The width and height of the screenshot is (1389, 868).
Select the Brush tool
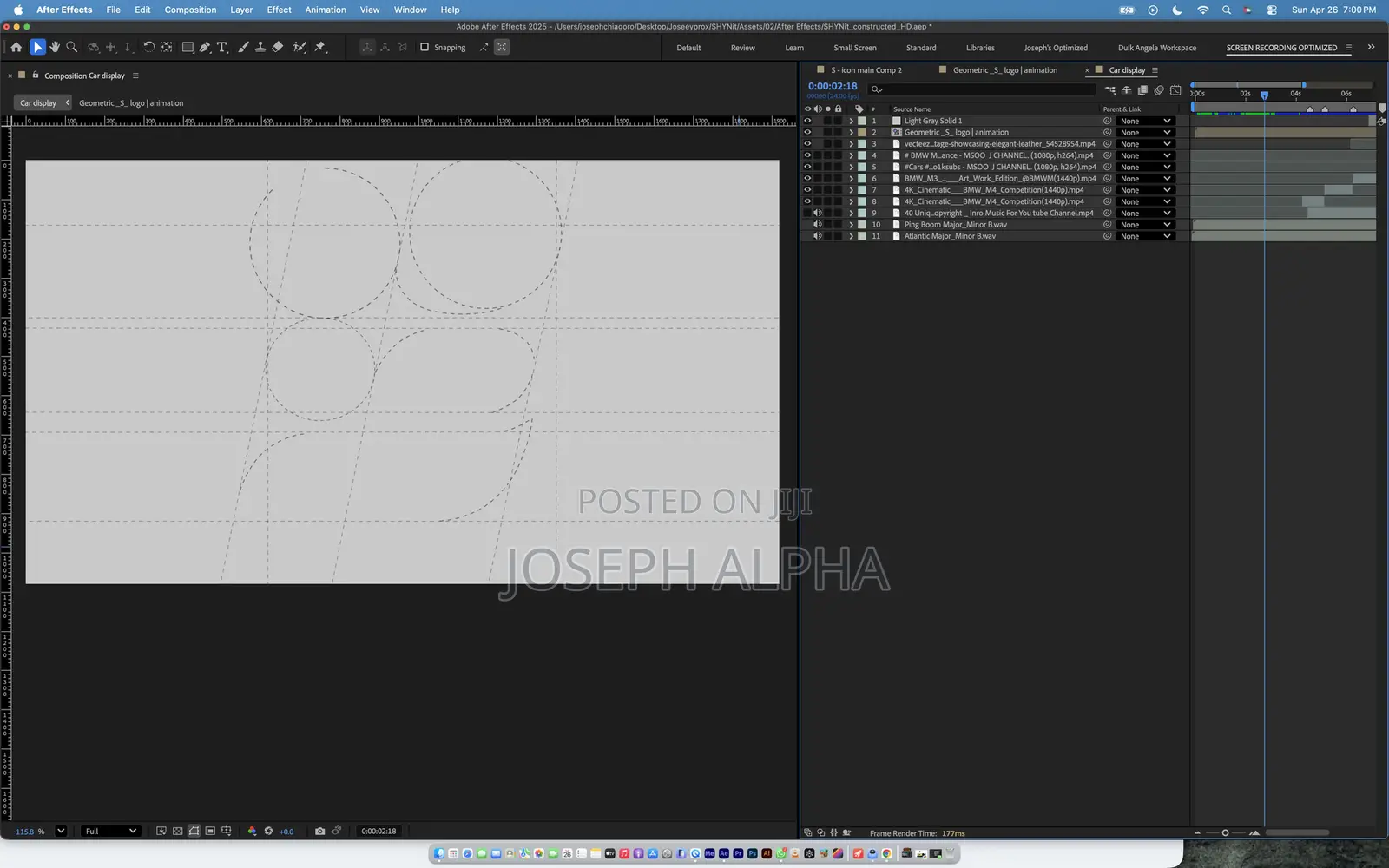click(x=243, y=47)
